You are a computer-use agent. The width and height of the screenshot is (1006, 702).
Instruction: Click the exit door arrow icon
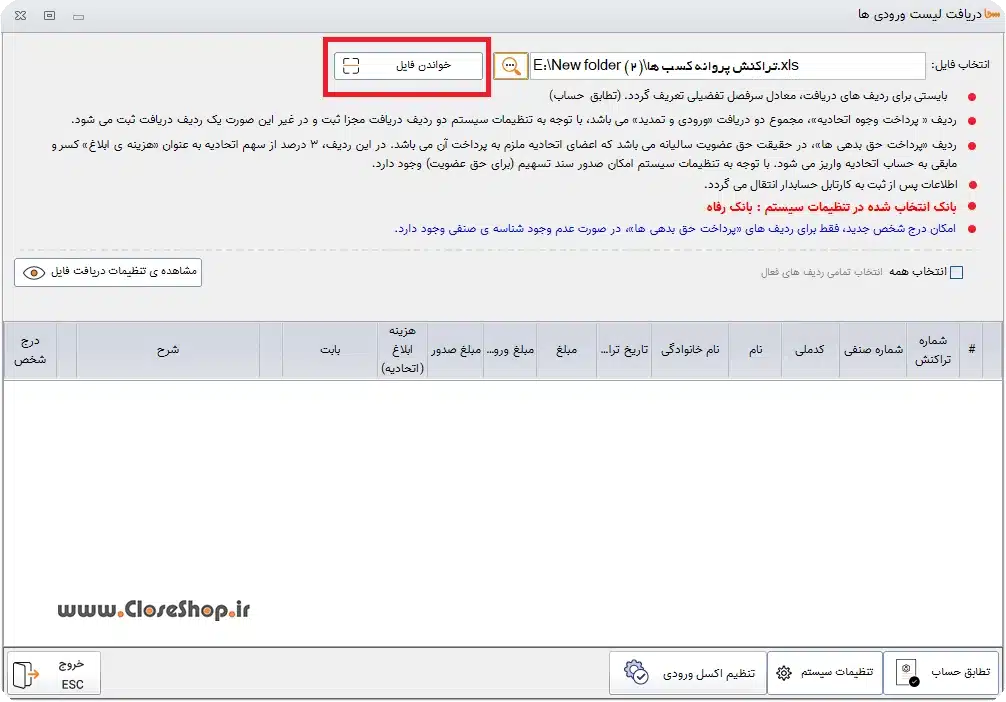(26, 674)
